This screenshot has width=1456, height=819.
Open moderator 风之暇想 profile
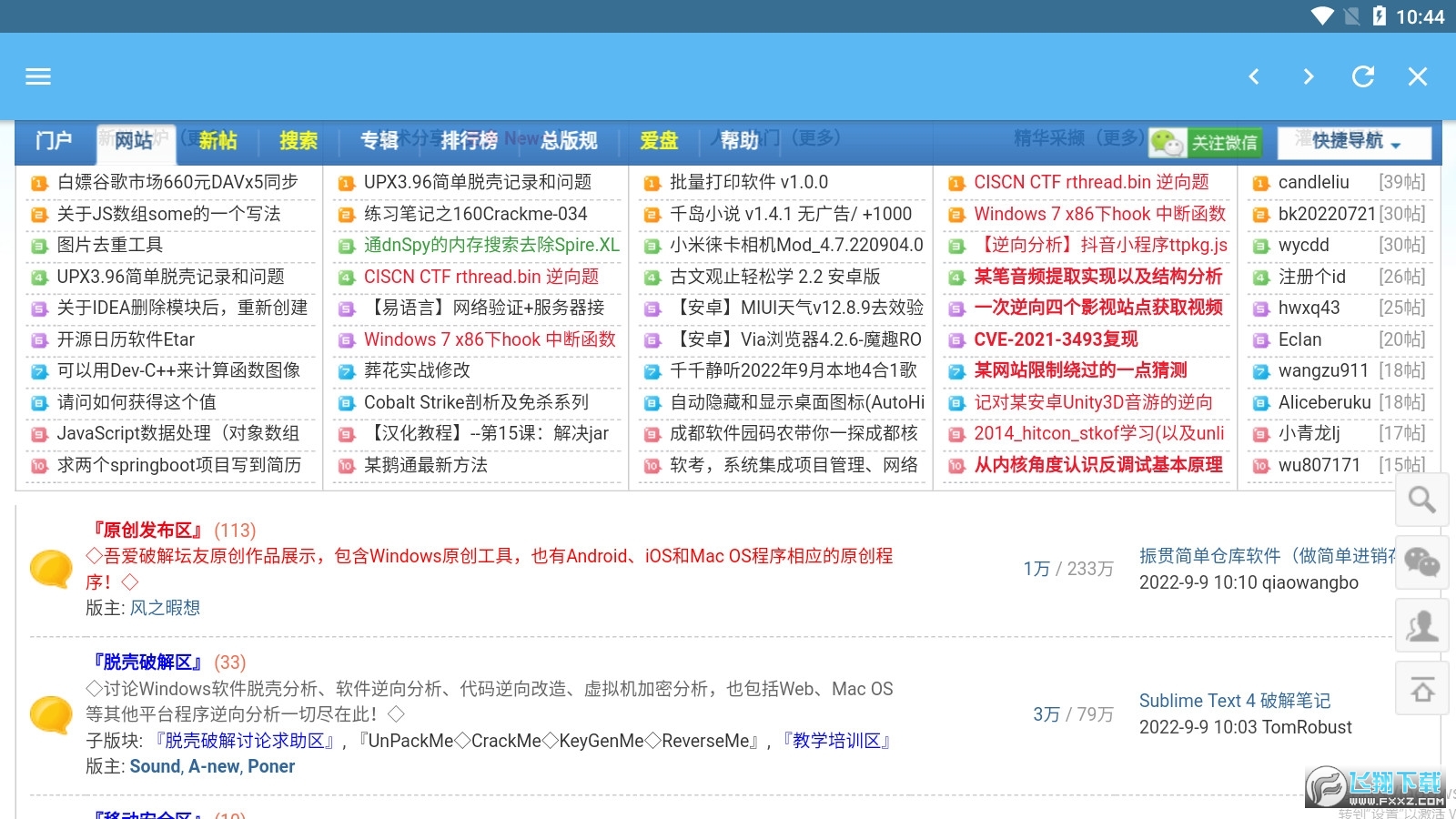[165, 608]
